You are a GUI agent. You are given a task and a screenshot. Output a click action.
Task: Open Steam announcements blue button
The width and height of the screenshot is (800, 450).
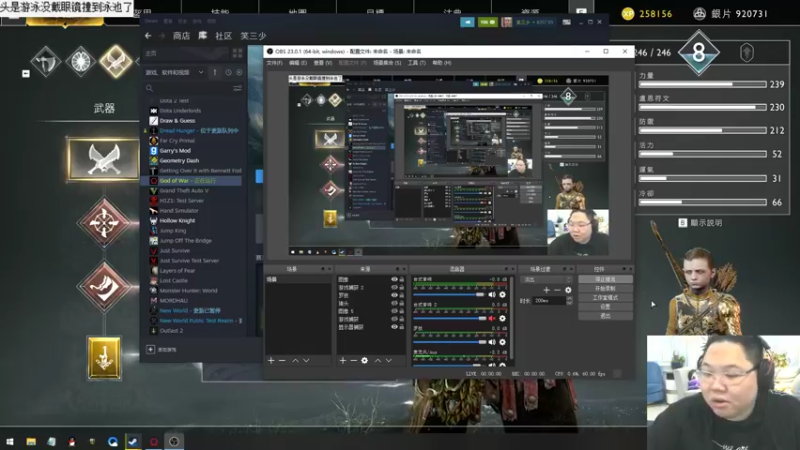467,22
